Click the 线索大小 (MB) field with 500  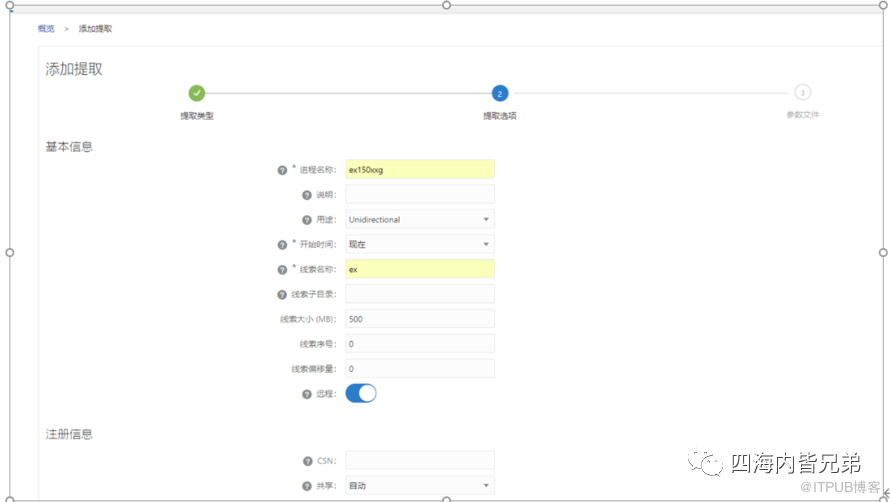[x=420, y=319]
